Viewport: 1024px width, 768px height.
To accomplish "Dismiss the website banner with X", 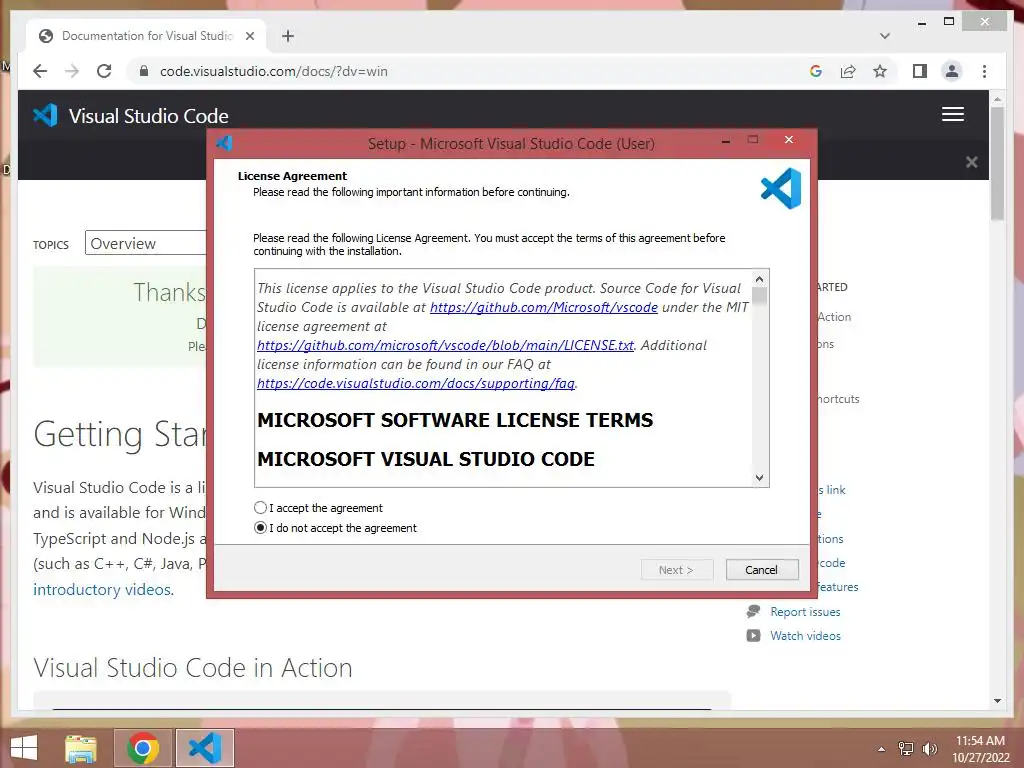I will click(x=972, y=162).
